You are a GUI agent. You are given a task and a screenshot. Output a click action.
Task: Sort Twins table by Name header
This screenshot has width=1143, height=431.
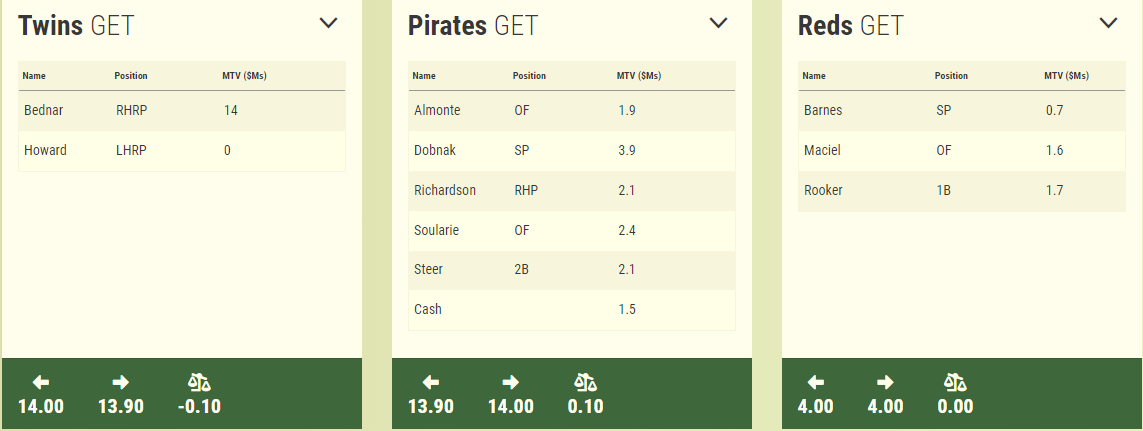tap(35, 76)
